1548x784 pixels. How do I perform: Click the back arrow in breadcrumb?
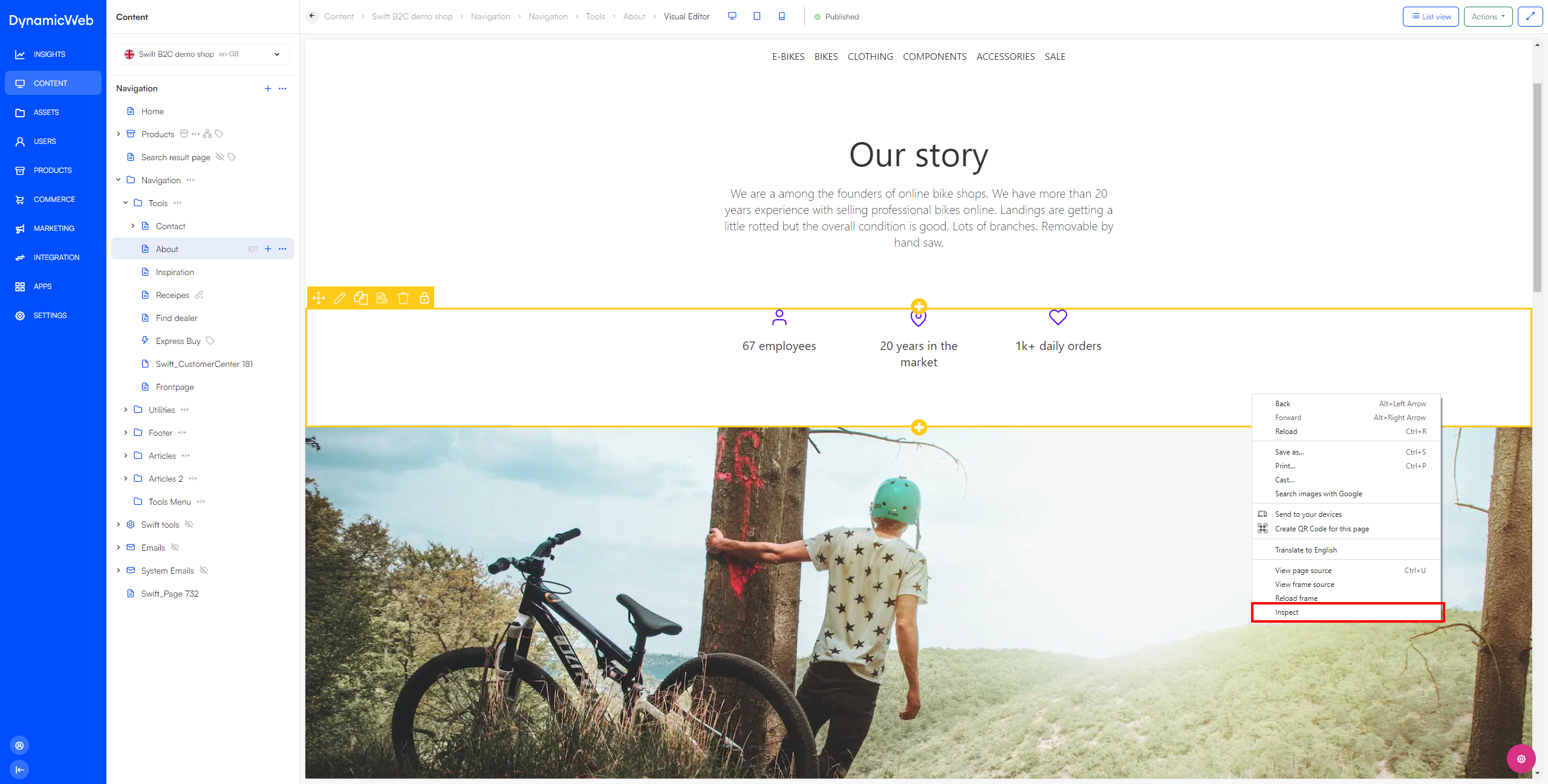coord(312,16)
